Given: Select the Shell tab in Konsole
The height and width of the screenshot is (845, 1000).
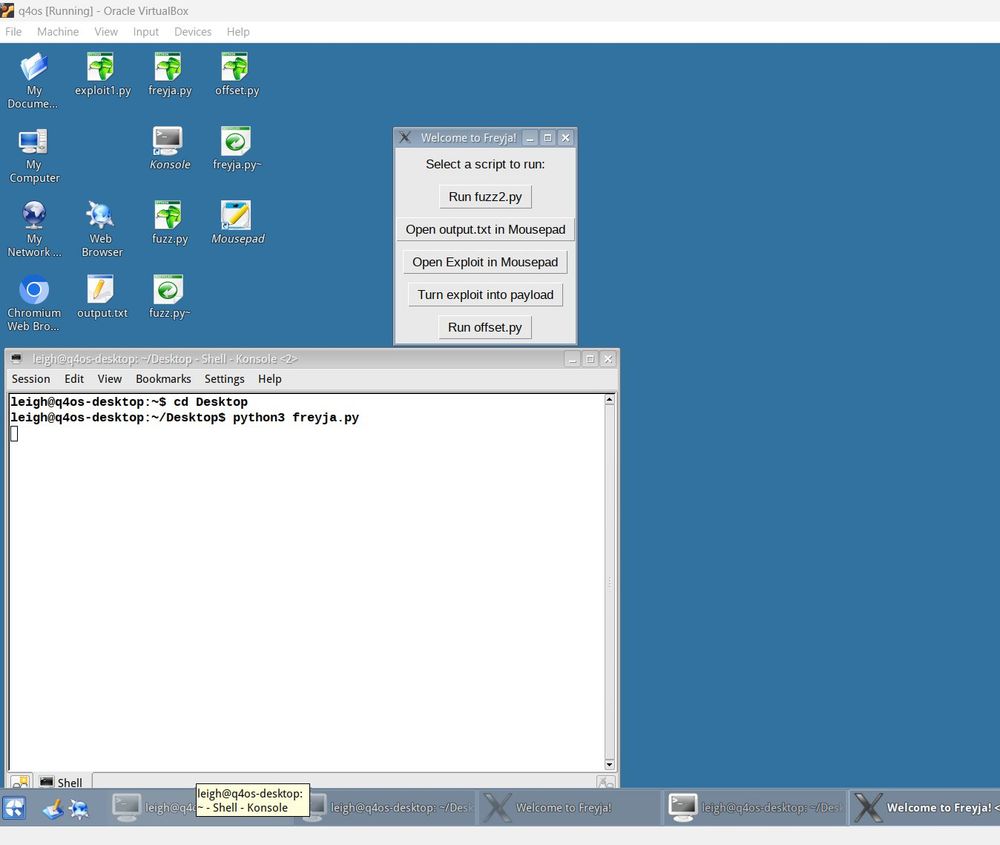Looking at the screenshot, I should 61,783.
